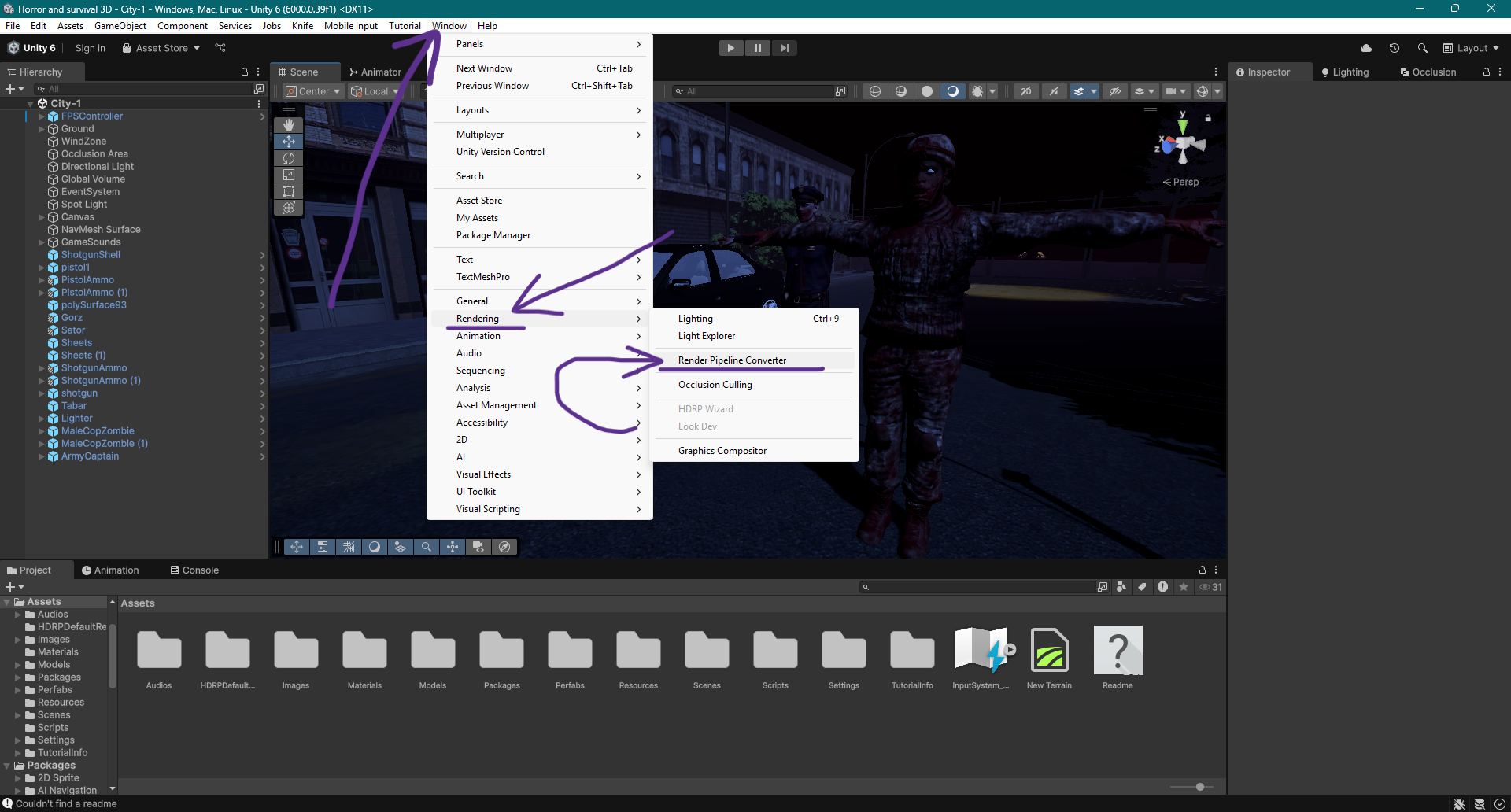The image size is (1511, 812).
Task: Toggle the 2D view mode in Scene
Action: [1026, 91]
